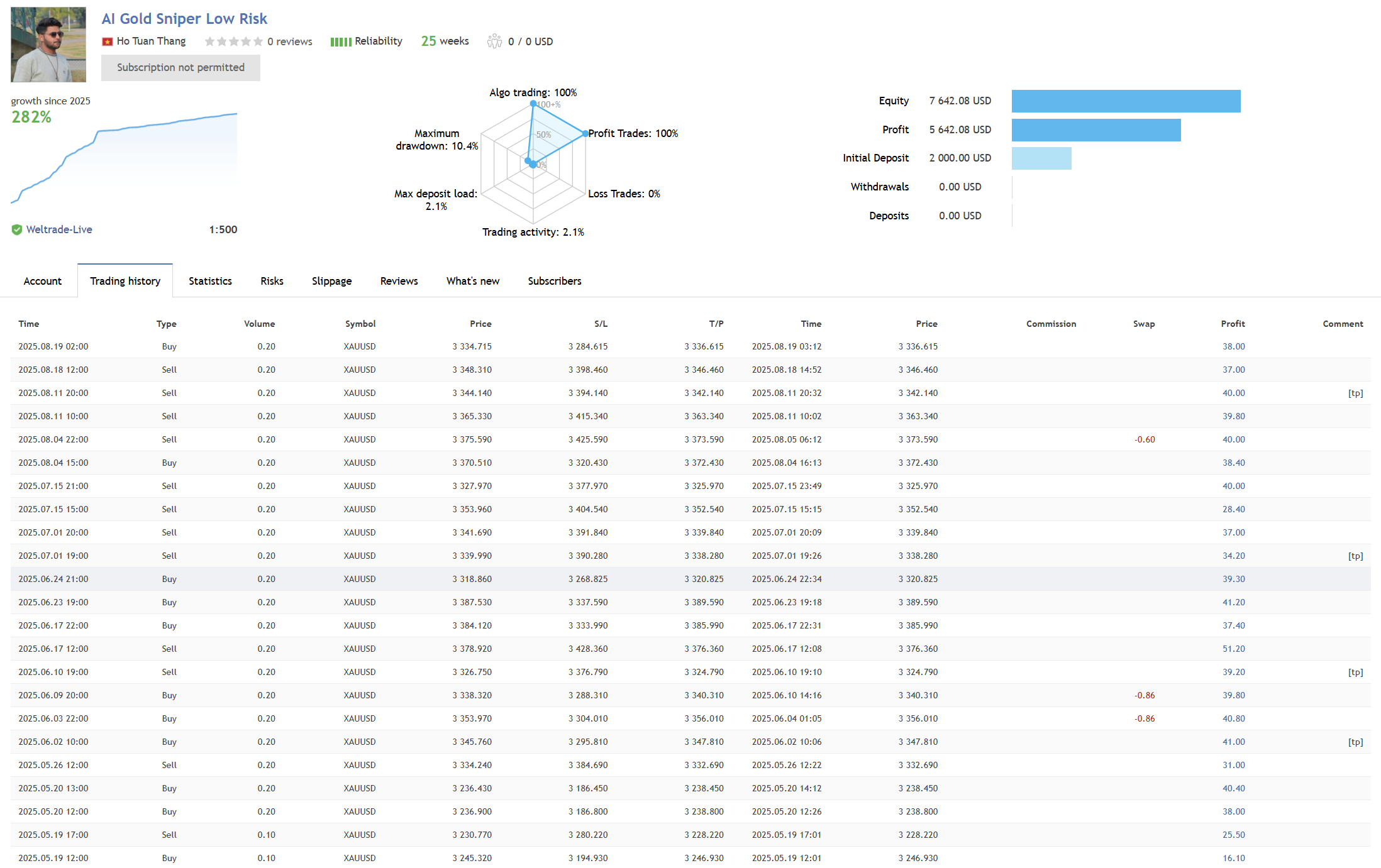This screenshot has height=868, width=1381.
Task: Click the Subscription not permitted button
Action: [180, 67]
